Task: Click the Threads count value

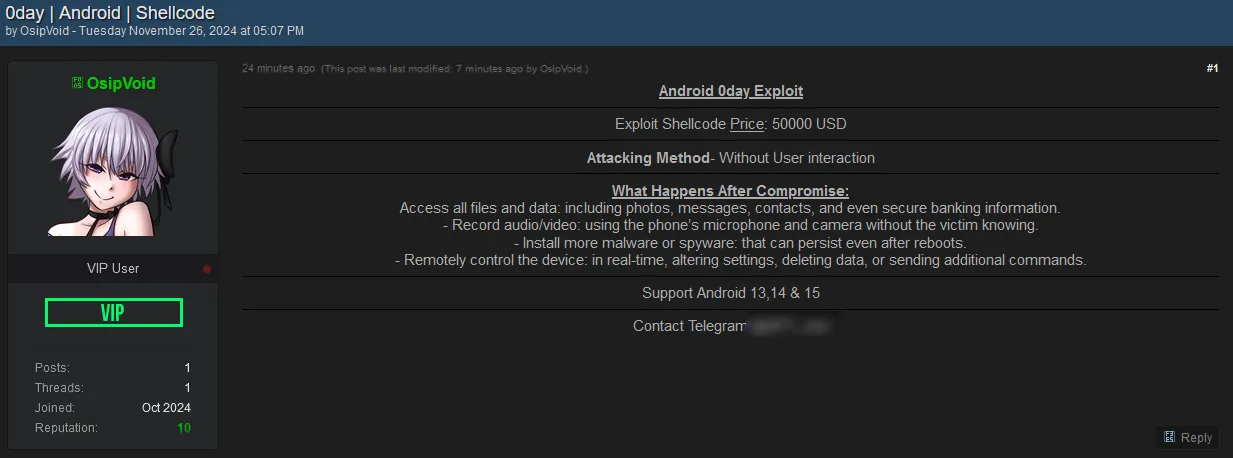Action: click(x=187, y=388)
